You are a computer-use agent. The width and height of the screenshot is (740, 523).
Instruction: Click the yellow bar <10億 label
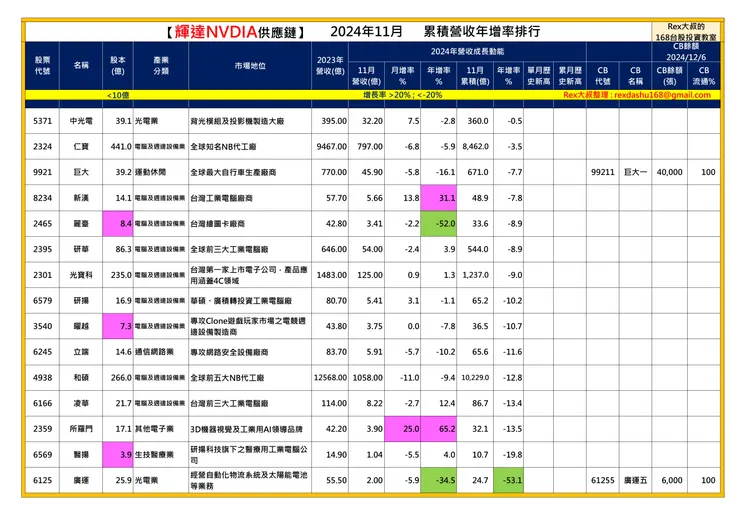click(118, 95)
